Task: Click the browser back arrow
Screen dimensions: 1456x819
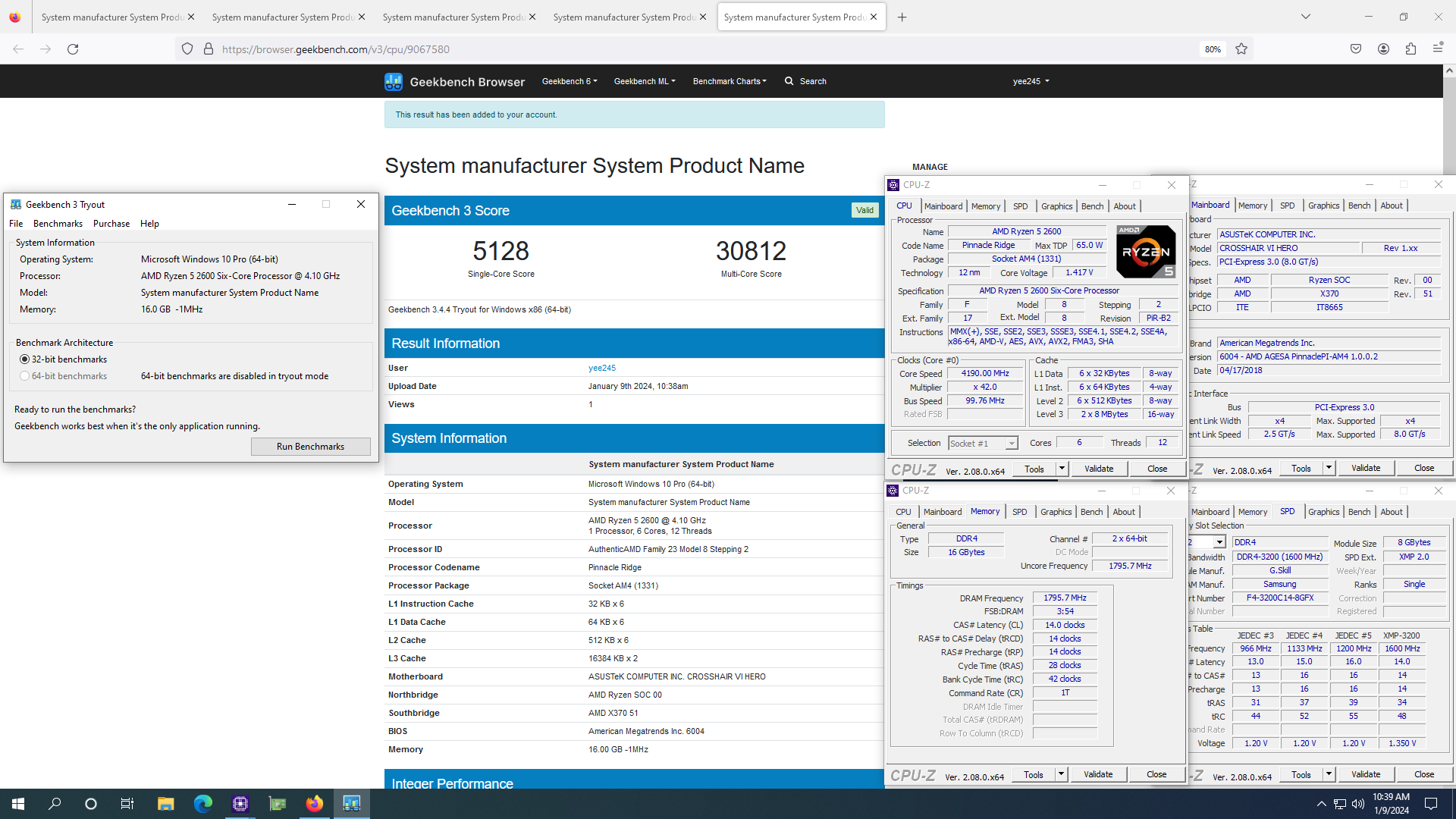Action: pyautogui.click(x=18, y=49)
